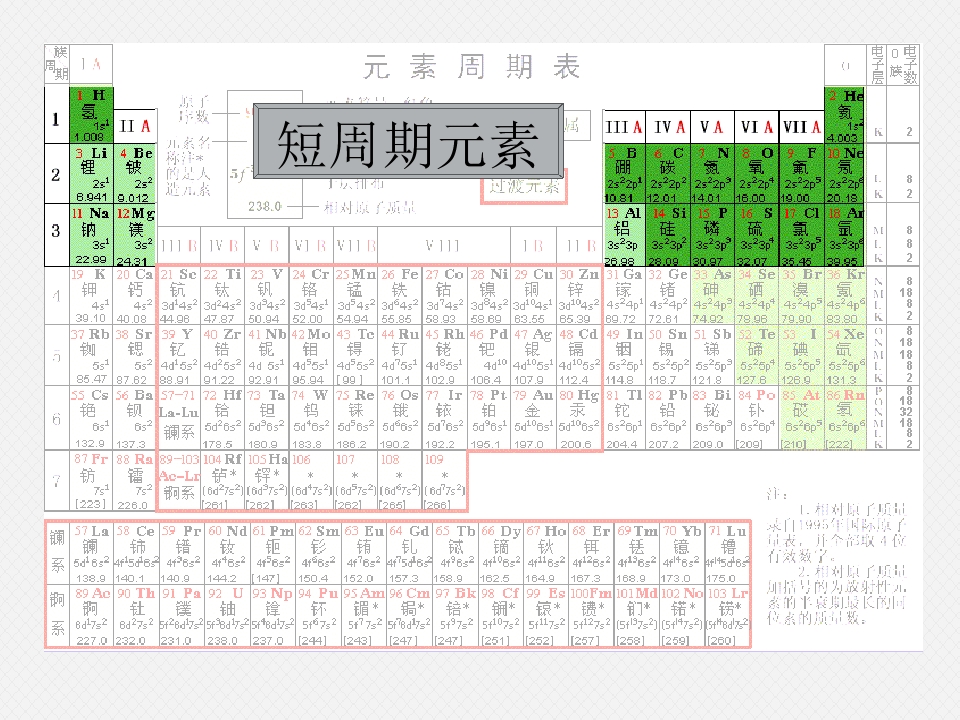
Task: Select the VIIA group header
Action: click(801, 127)
